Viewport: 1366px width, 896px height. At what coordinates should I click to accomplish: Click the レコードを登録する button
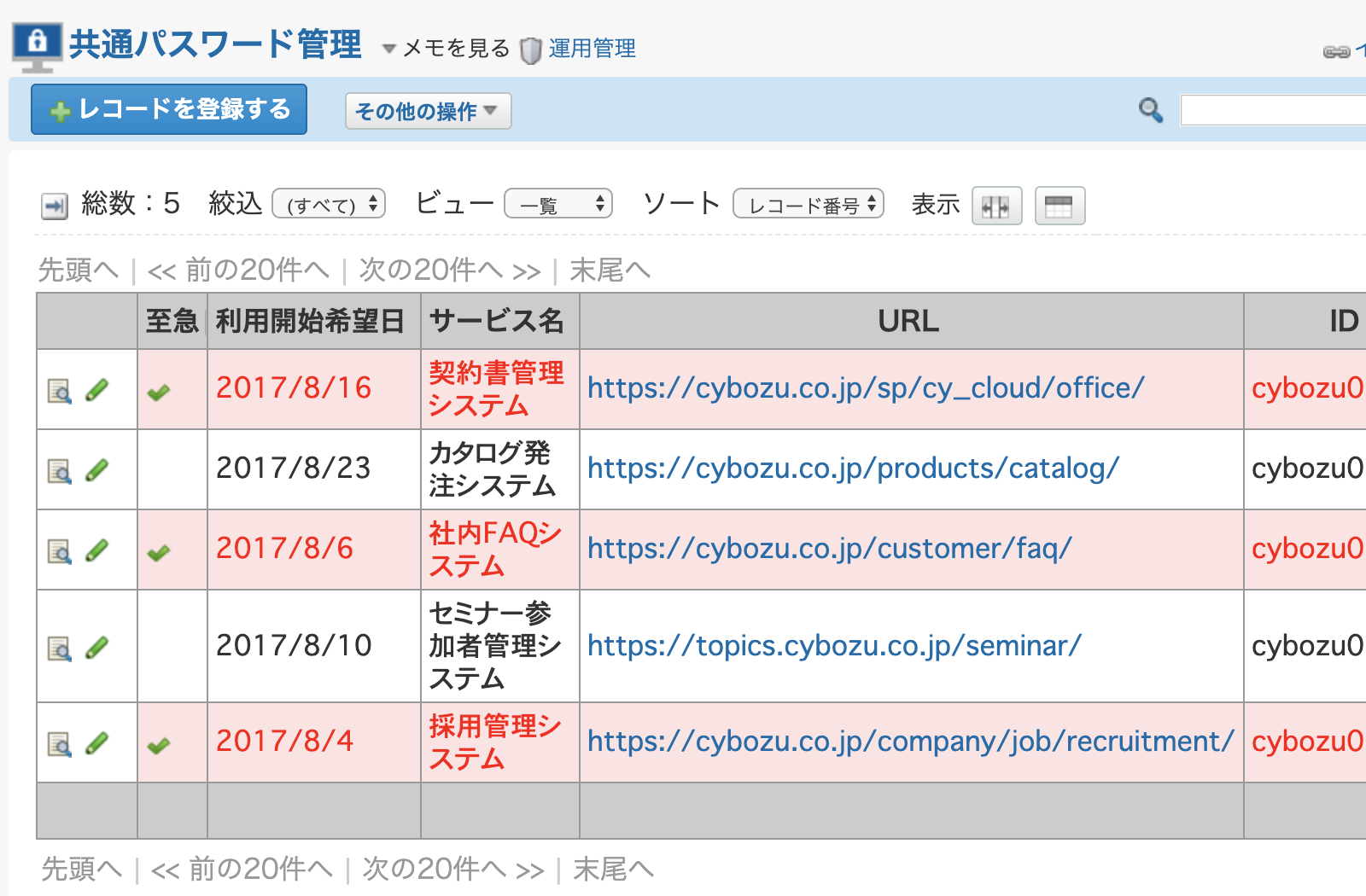pos(169,109)
